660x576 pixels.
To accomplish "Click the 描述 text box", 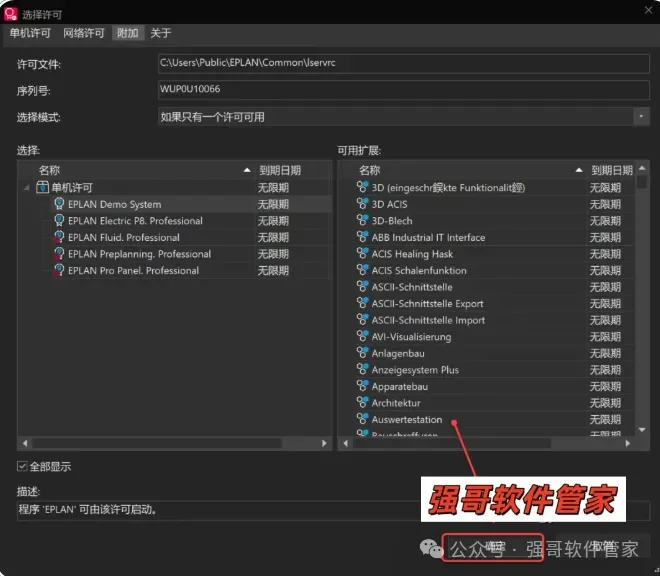I will tap(333, 510).
